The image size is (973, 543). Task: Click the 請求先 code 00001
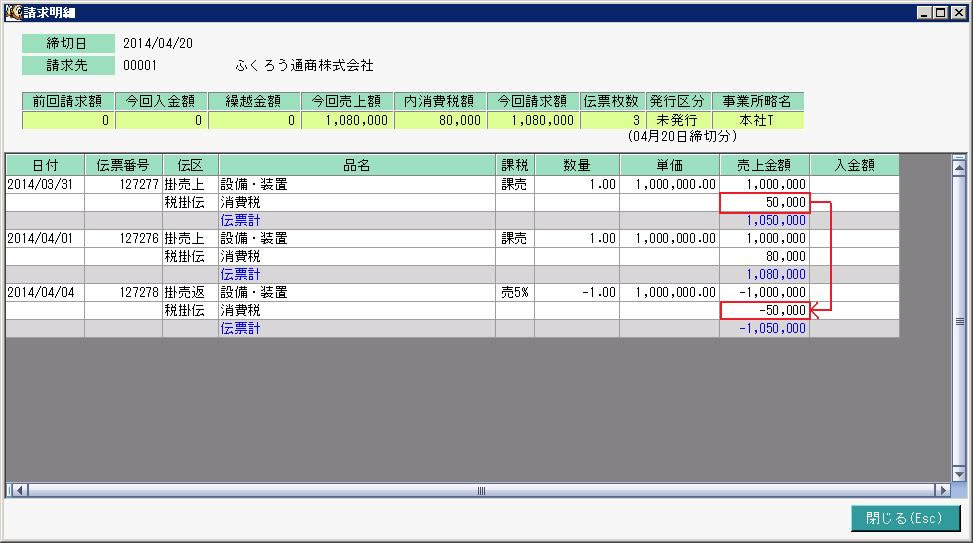140,65
